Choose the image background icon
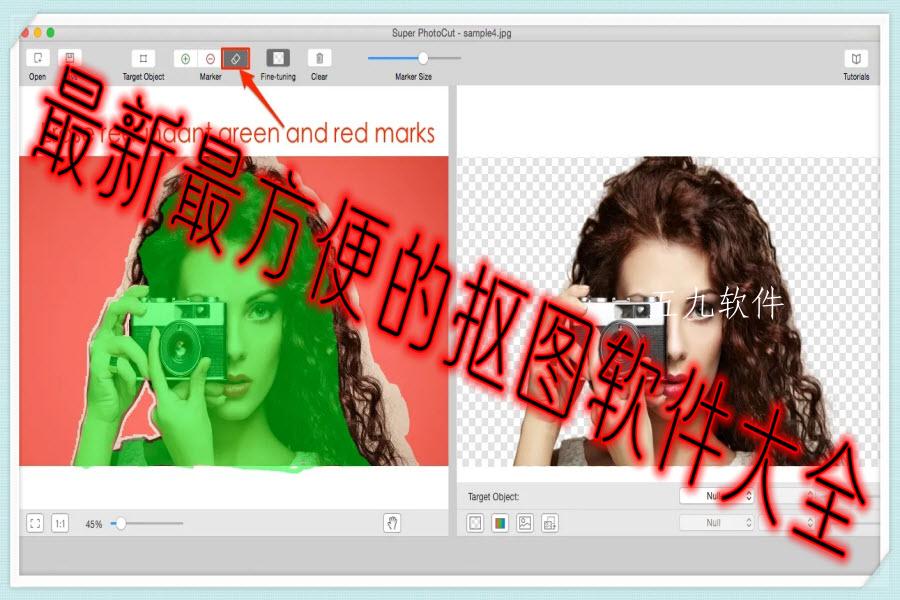The width and height of the screenshot is (900, 600). tap(525, 522)
